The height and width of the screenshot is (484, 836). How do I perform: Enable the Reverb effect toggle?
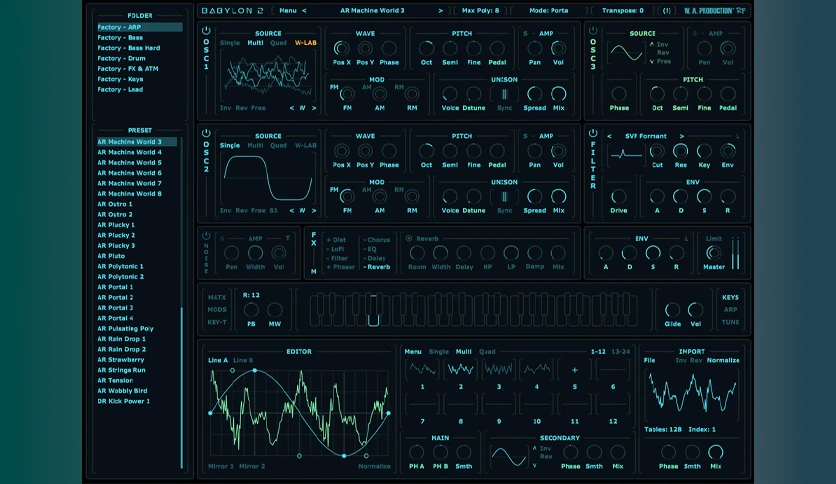coord(409,239)
